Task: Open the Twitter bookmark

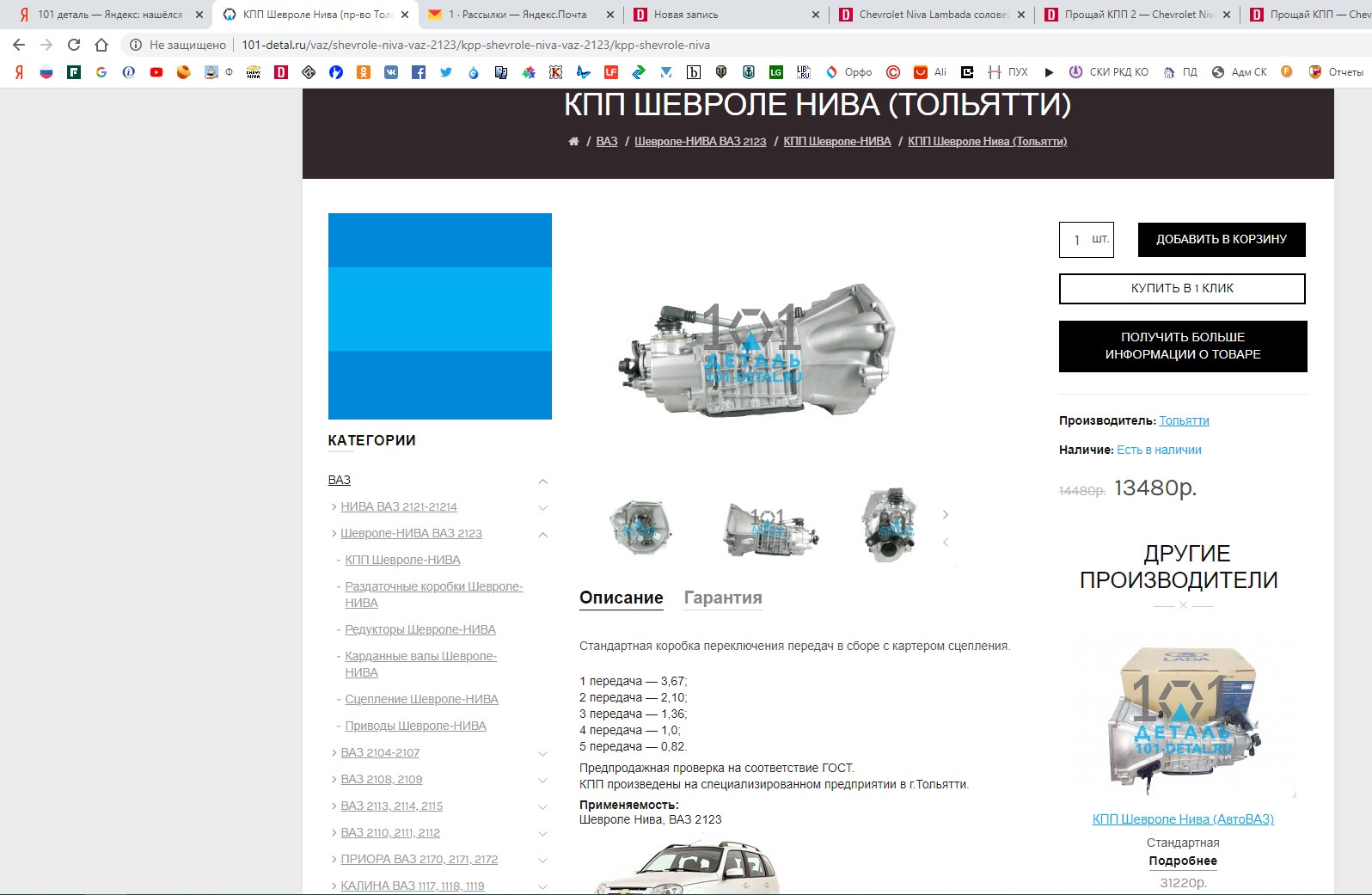Action: [x=446, y=72]
